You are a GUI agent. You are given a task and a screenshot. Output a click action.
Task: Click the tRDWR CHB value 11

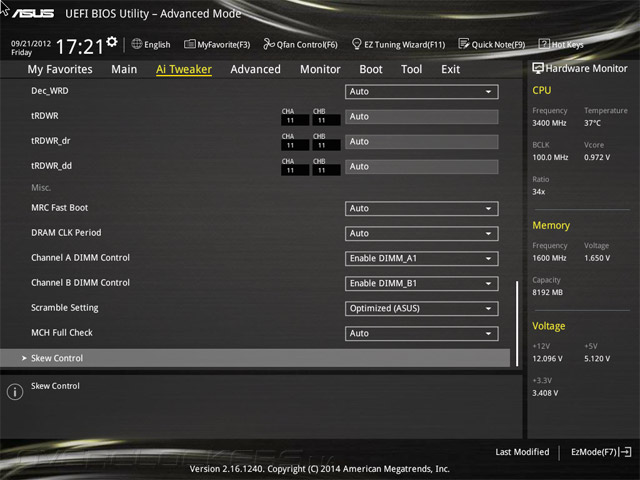tap(326, 120)
